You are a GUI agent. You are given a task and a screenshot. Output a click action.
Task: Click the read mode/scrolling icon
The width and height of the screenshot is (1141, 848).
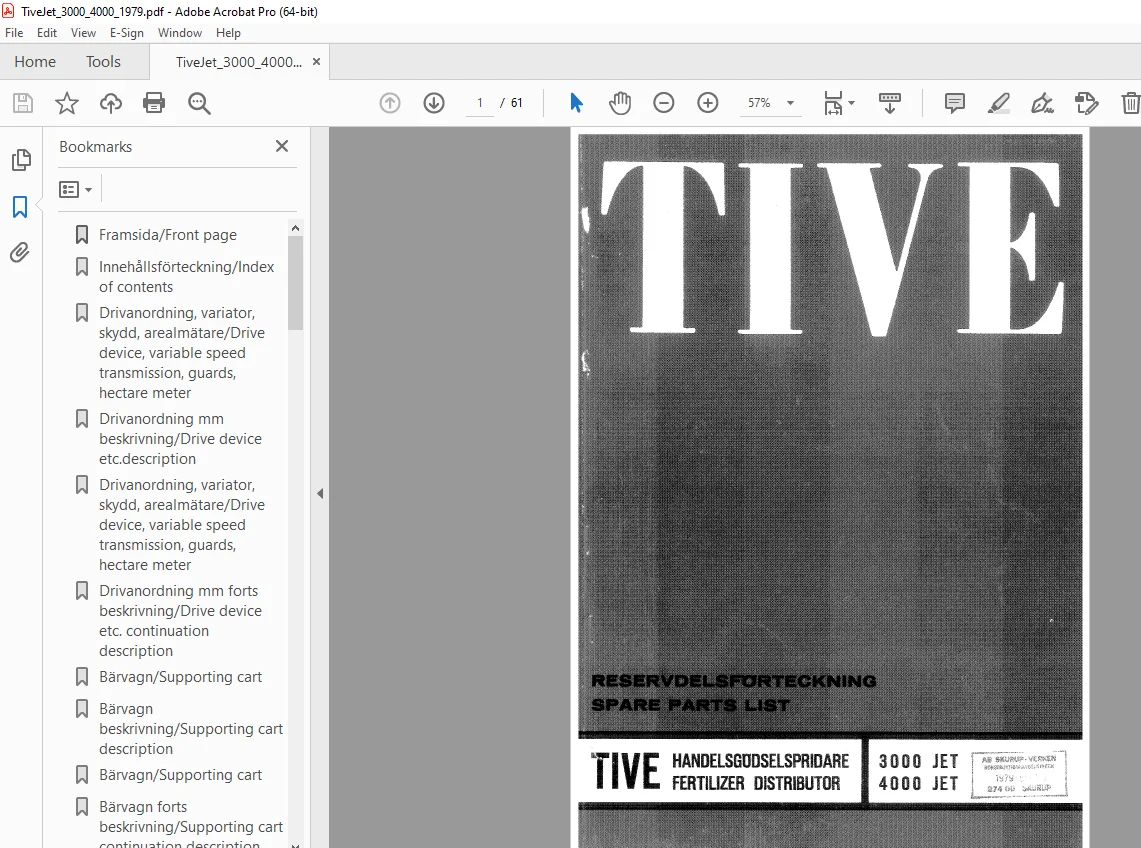click(x=889, y=103)
